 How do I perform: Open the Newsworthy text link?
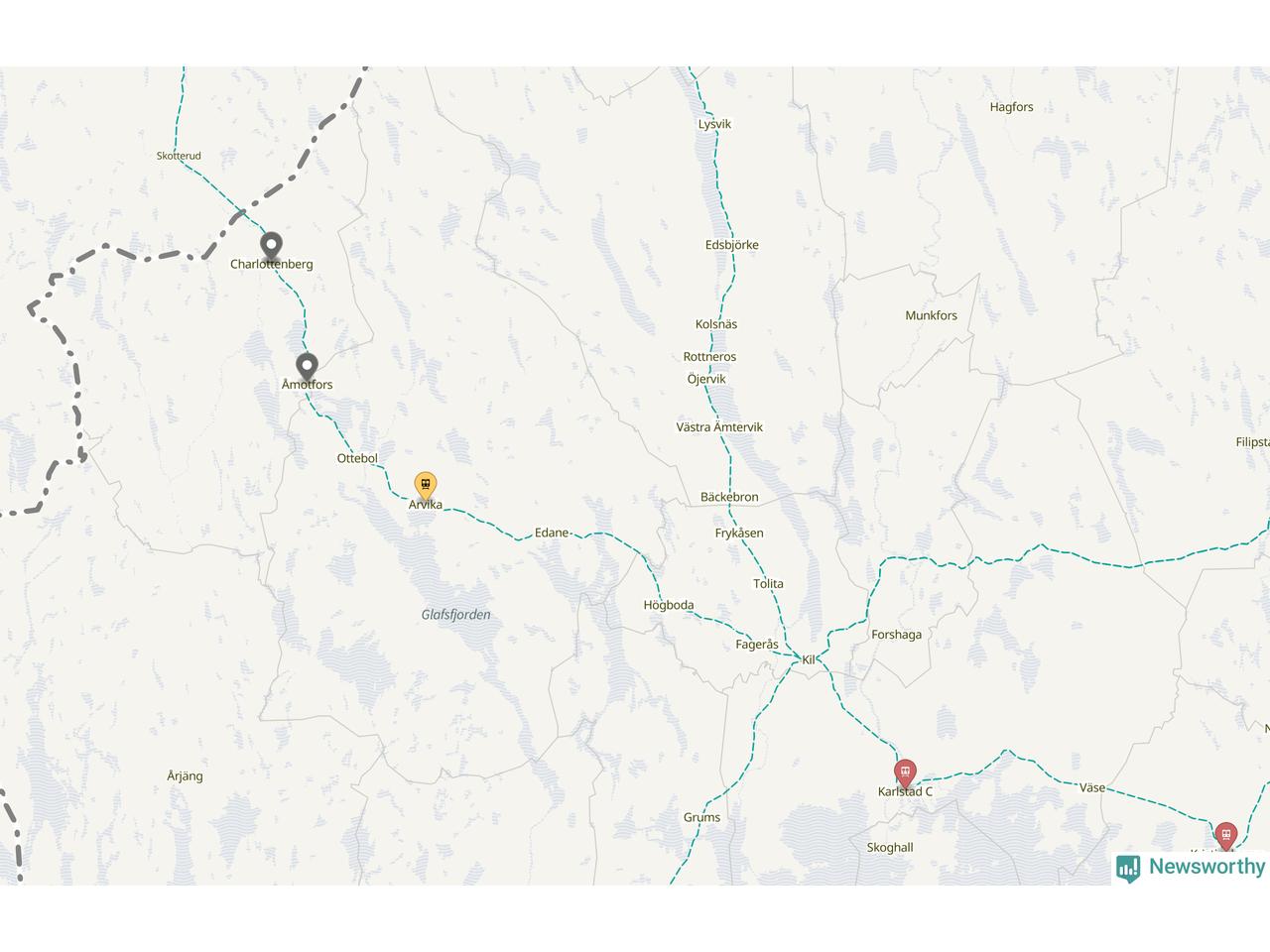click(x=1206, y=867)
